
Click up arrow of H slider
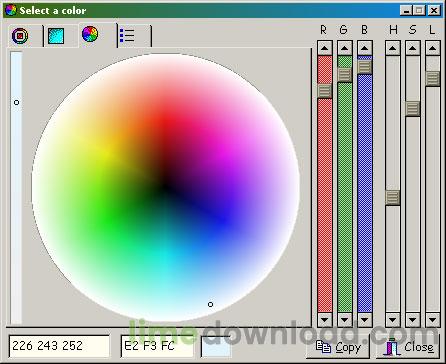pos(393,48)
